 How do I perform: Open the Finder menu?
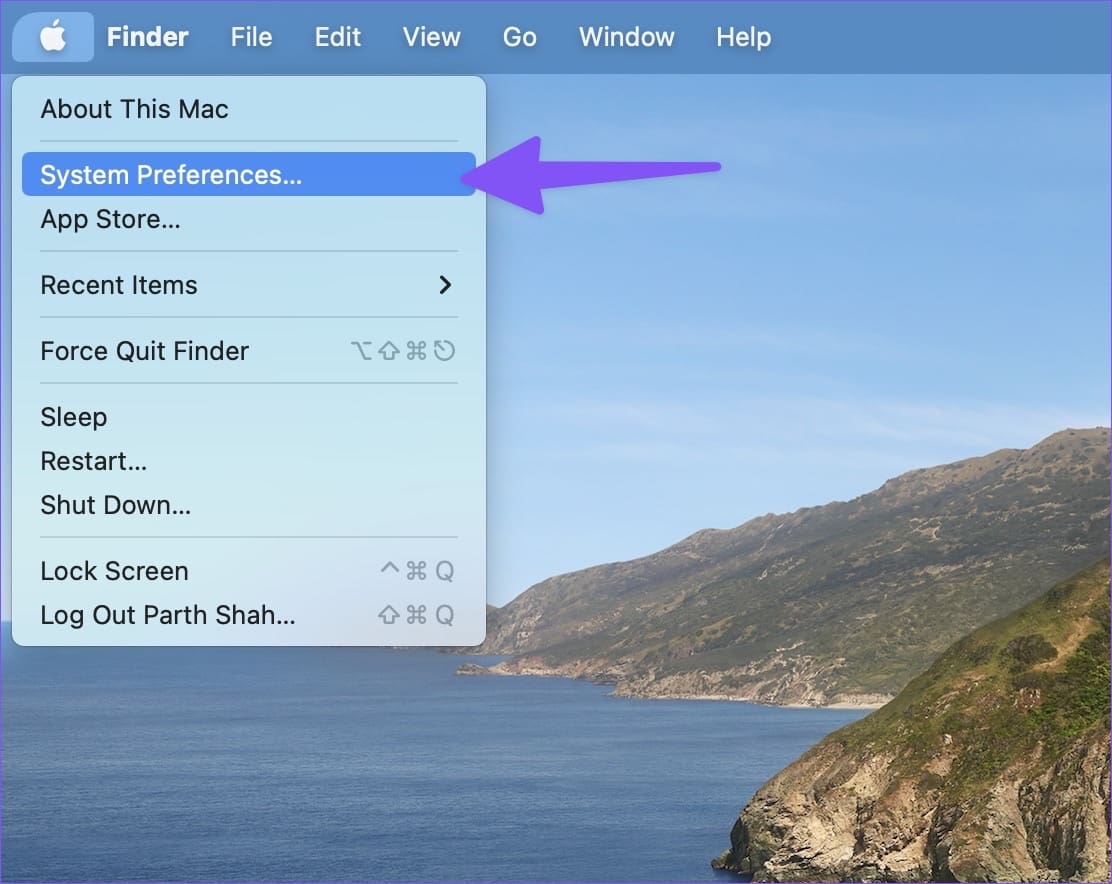pos(147,37)
